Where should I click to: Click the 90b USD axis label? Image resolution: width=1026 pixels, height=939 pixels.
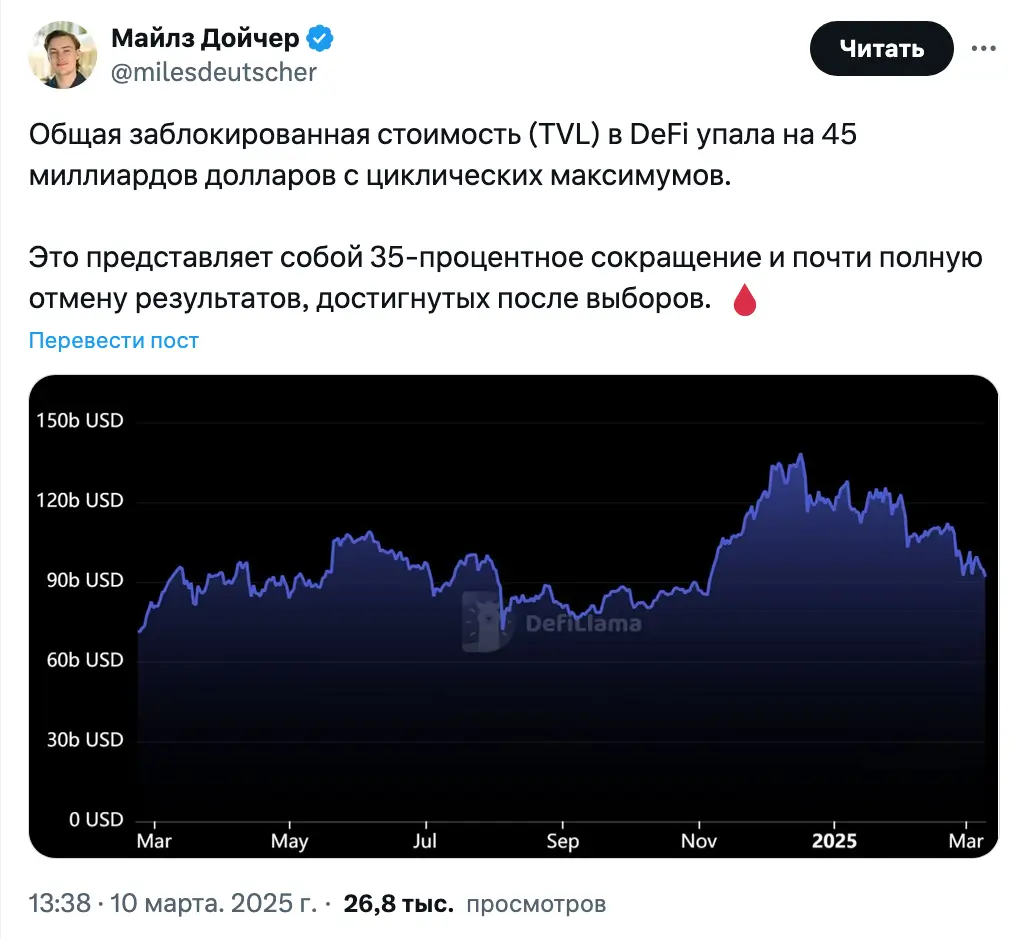click(x=85, y=580)
